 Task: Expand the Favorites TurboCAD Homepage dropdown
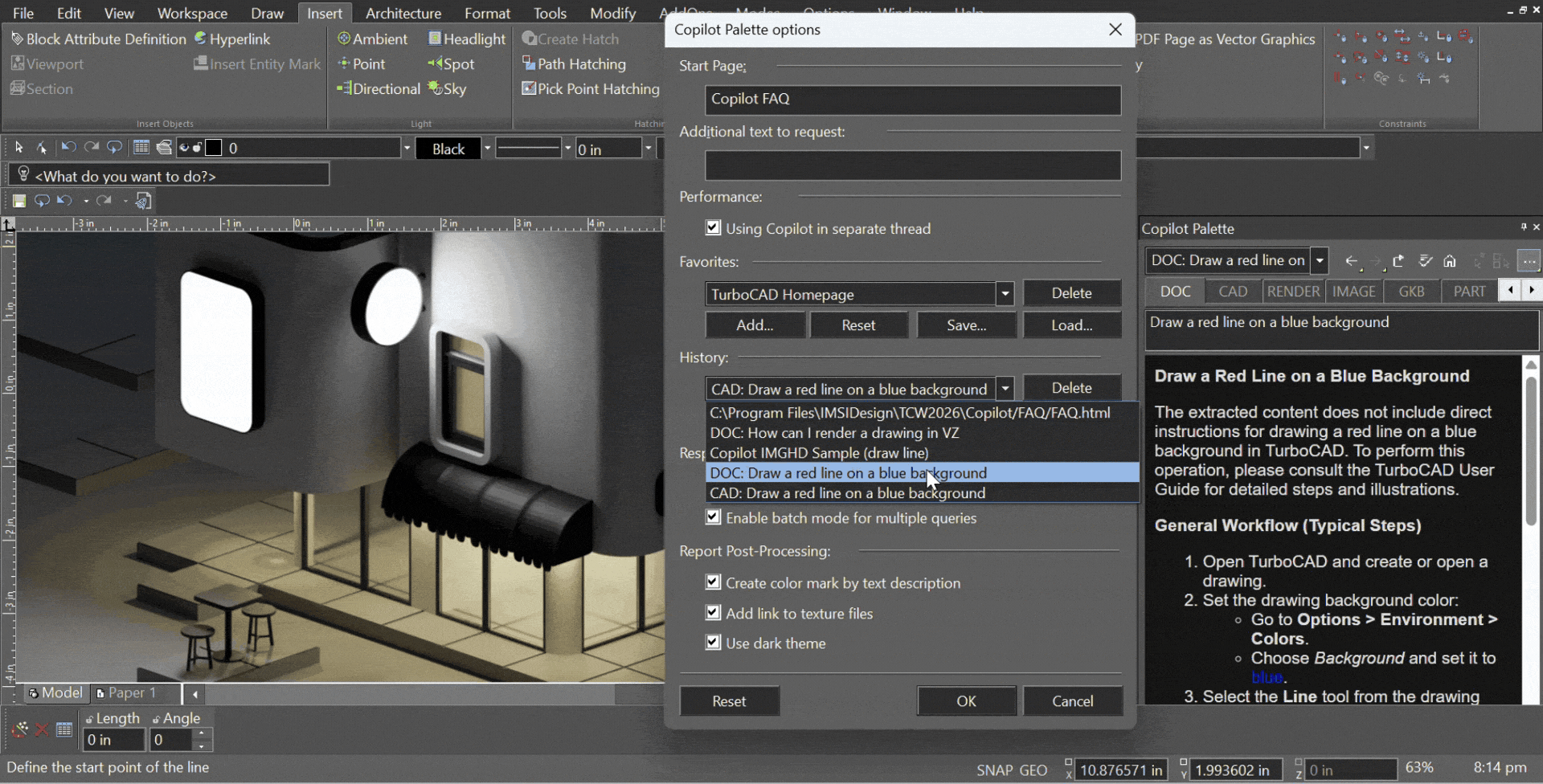(1005, 294)
